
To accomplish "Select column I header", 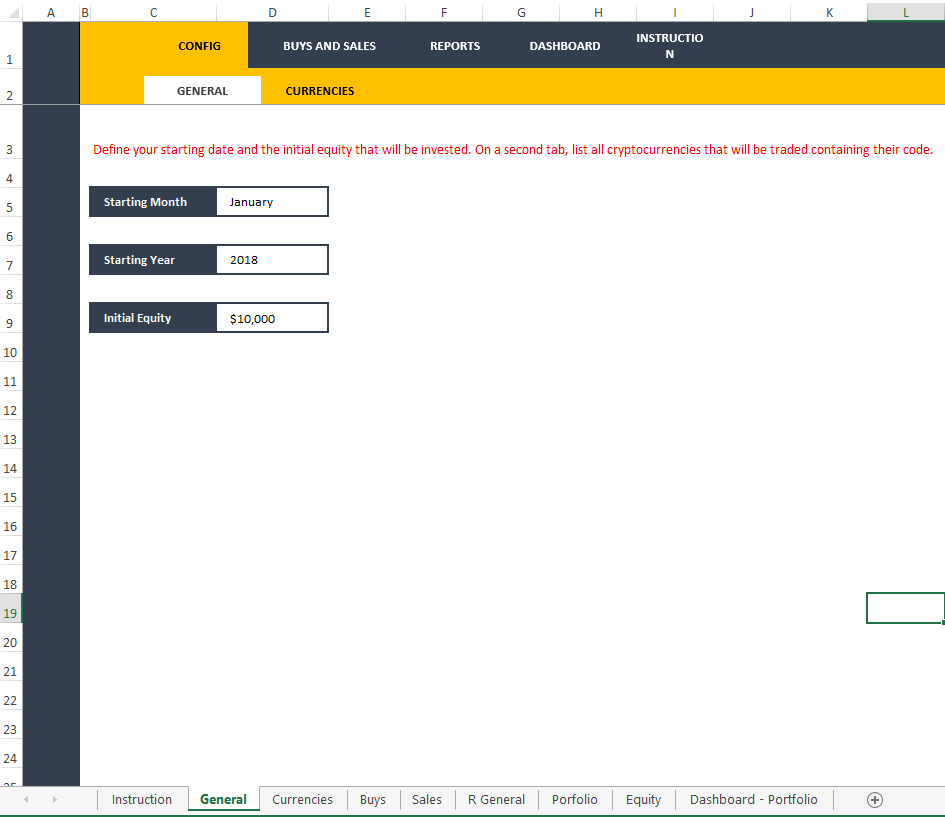I will point(675,12).
